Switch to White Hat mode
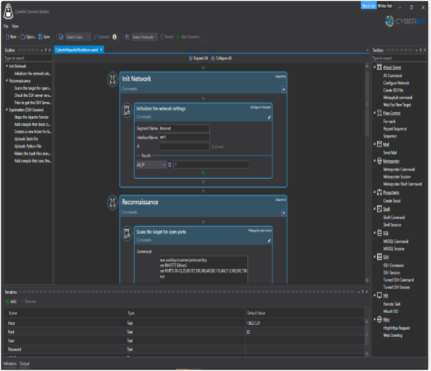The image size is (431, 371). click(385, 6)
